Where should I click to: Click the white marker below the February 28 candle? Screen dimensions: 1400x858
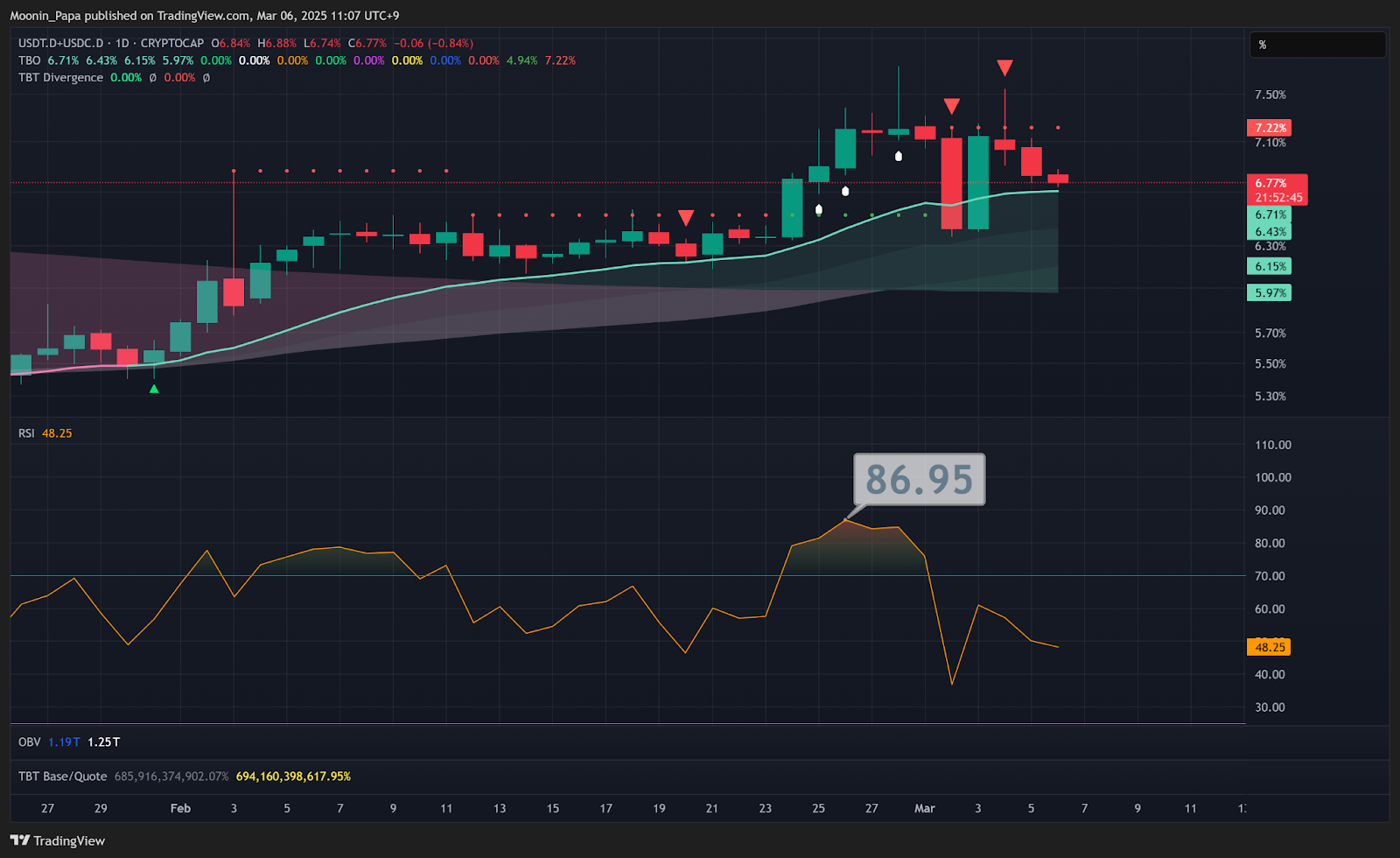899,157
